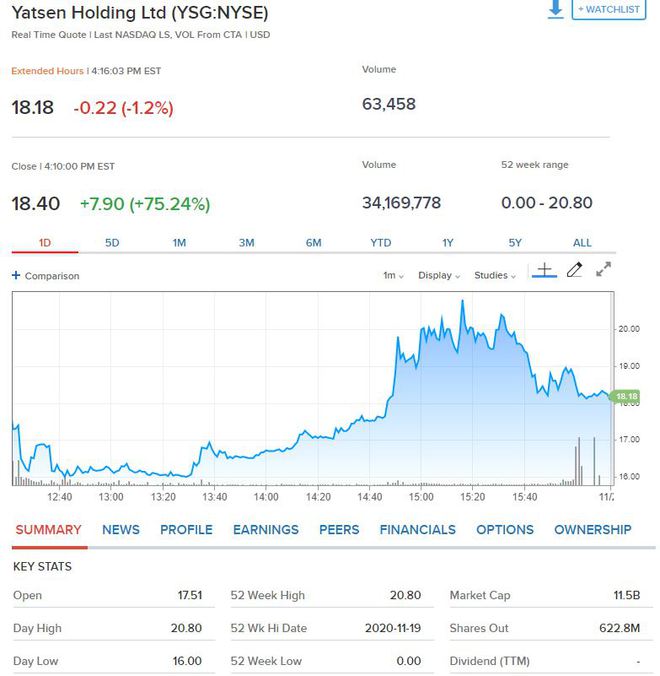View the OWNERSHIP tab
660x676 pixels.
(x=593, y=530)
